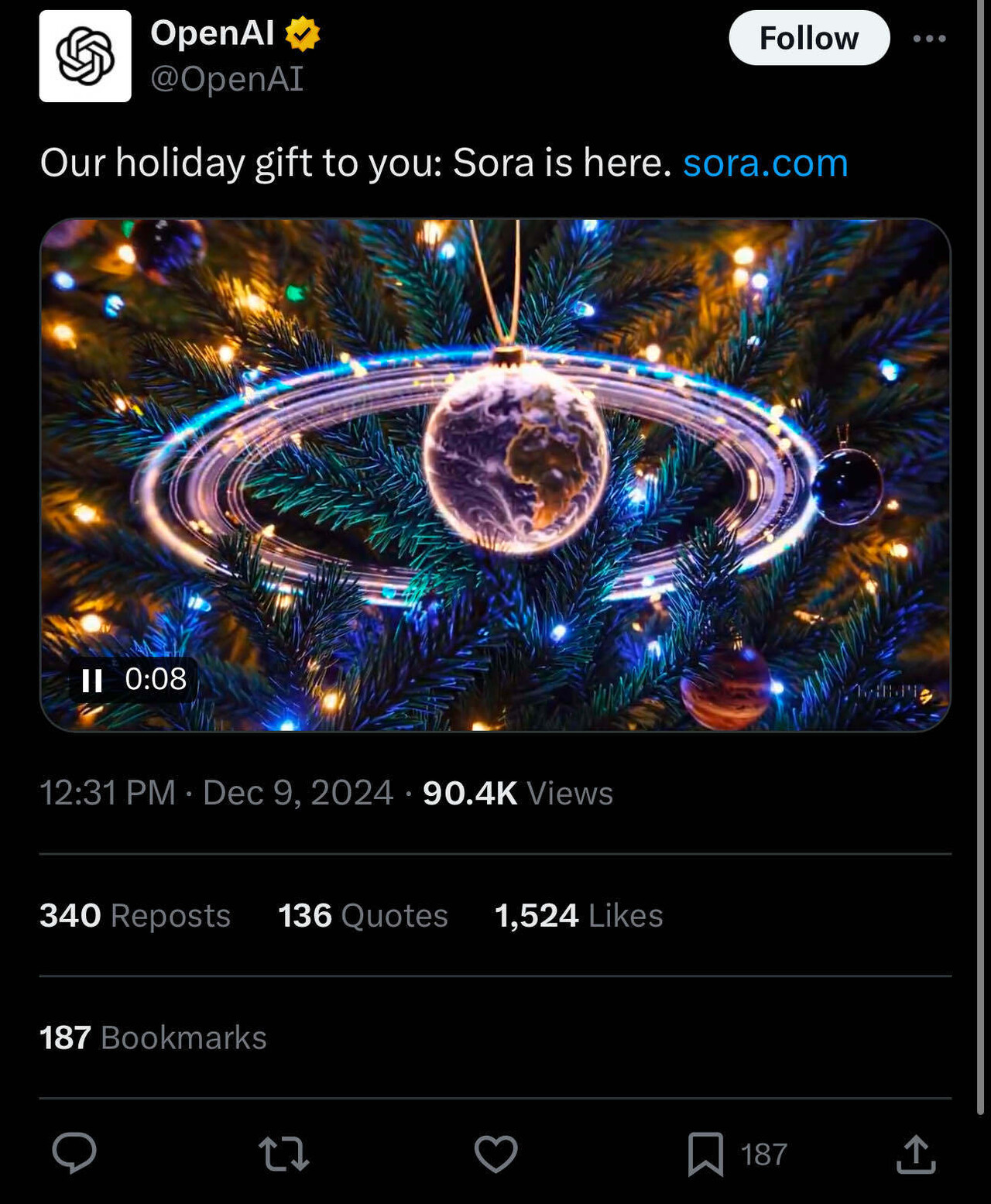Expand the 340 Reposts list
The width and height of the screenshot is (991, 1204).
click(135, 916)
